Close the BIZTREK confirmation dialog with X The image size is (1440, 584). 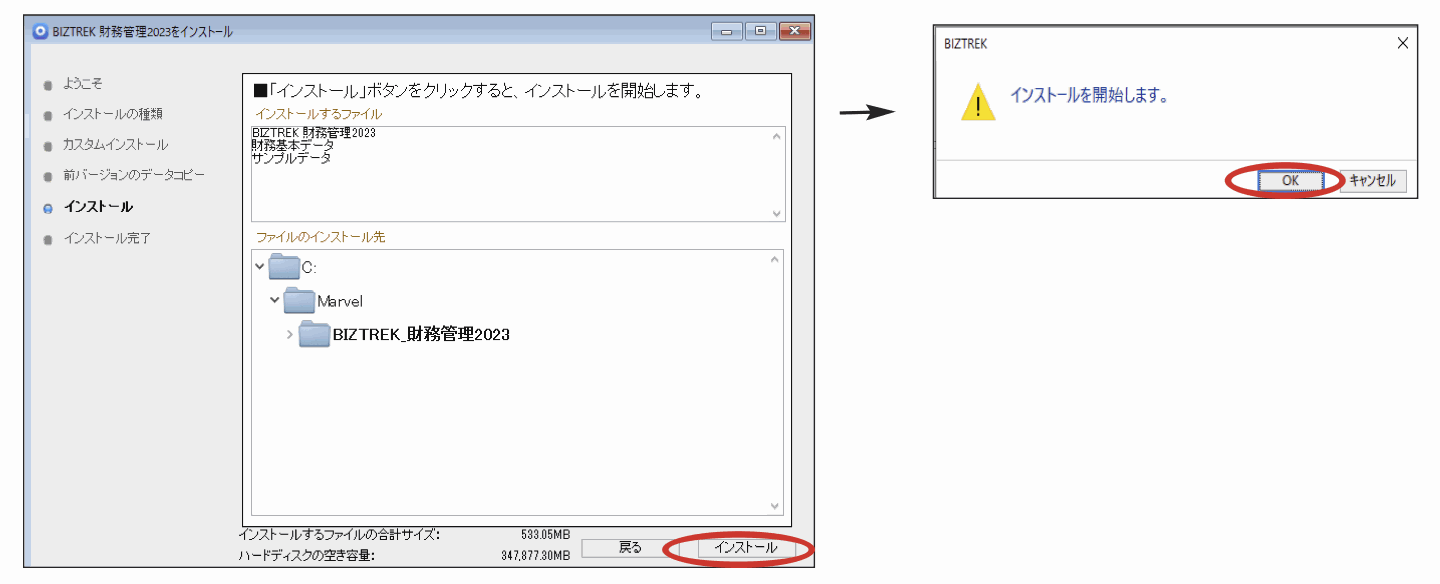[1402, 44]
